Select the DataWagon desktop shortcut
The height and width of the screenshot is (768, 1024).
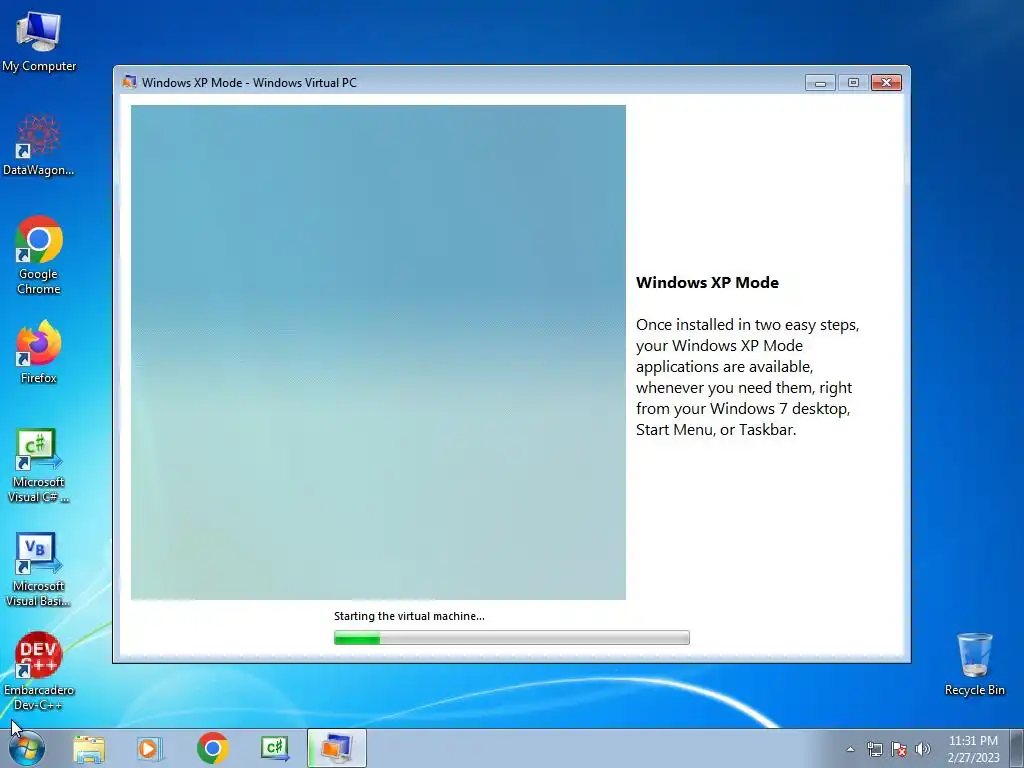(39, 145)
